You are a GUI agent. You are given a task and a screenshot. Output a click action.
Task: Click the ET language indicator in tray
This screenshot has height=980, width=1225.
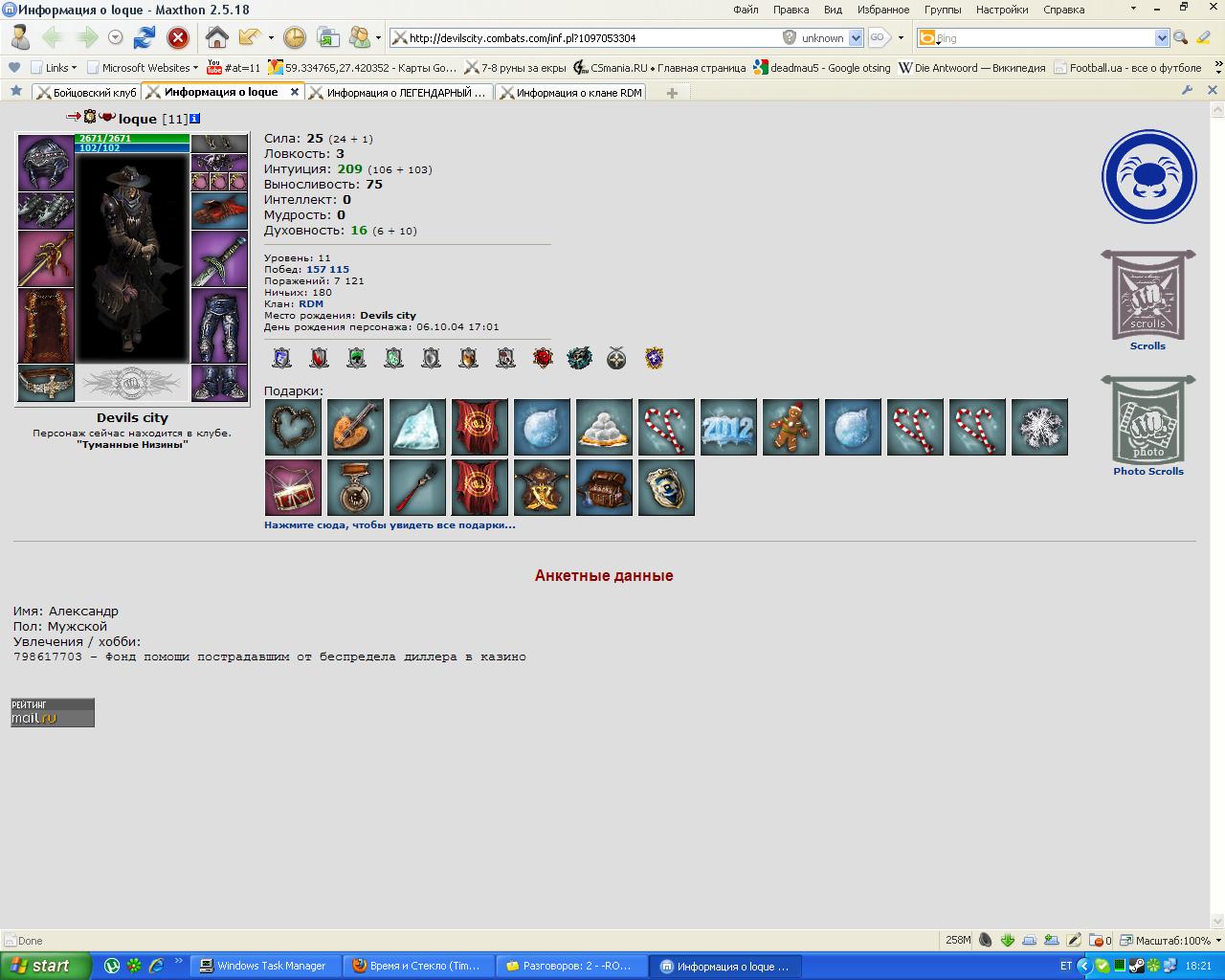(1067, 966)
